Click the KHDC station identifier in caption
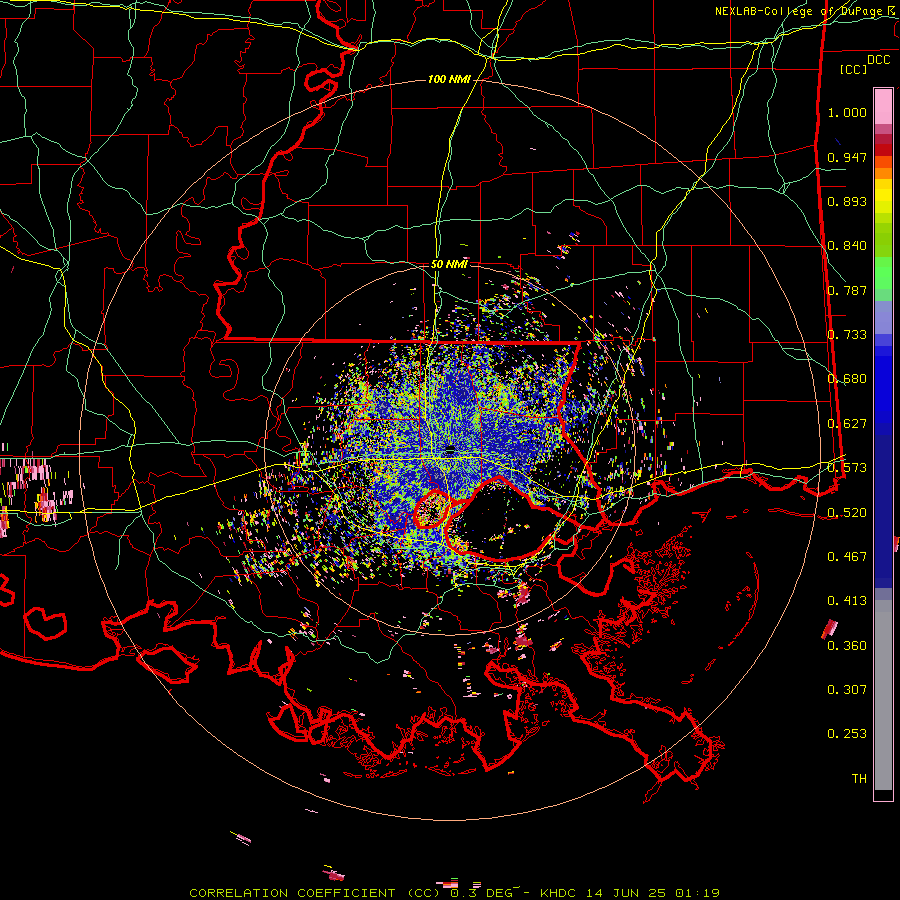900x900 pixels. point(559,893)
